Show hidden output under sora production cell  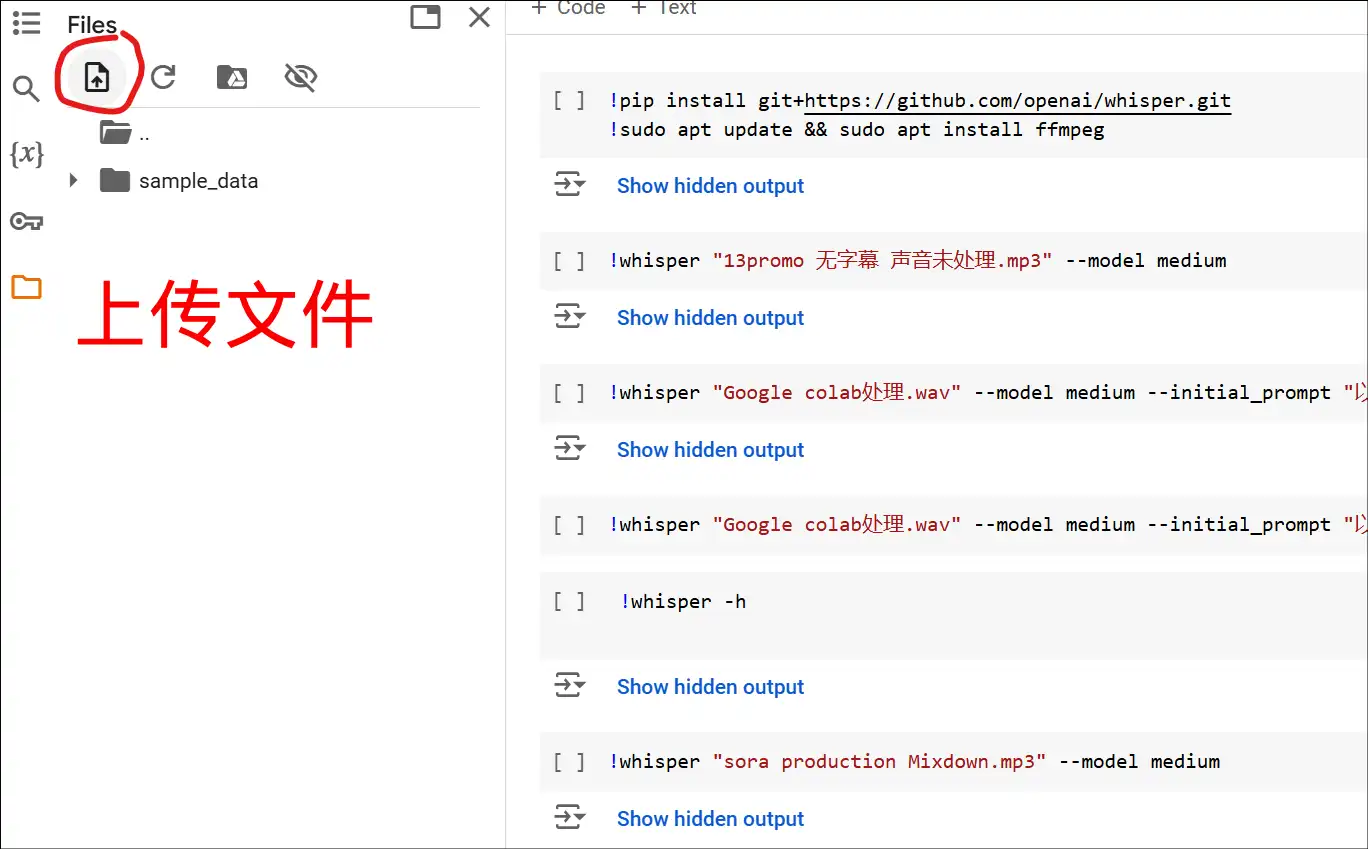(710, 819)
